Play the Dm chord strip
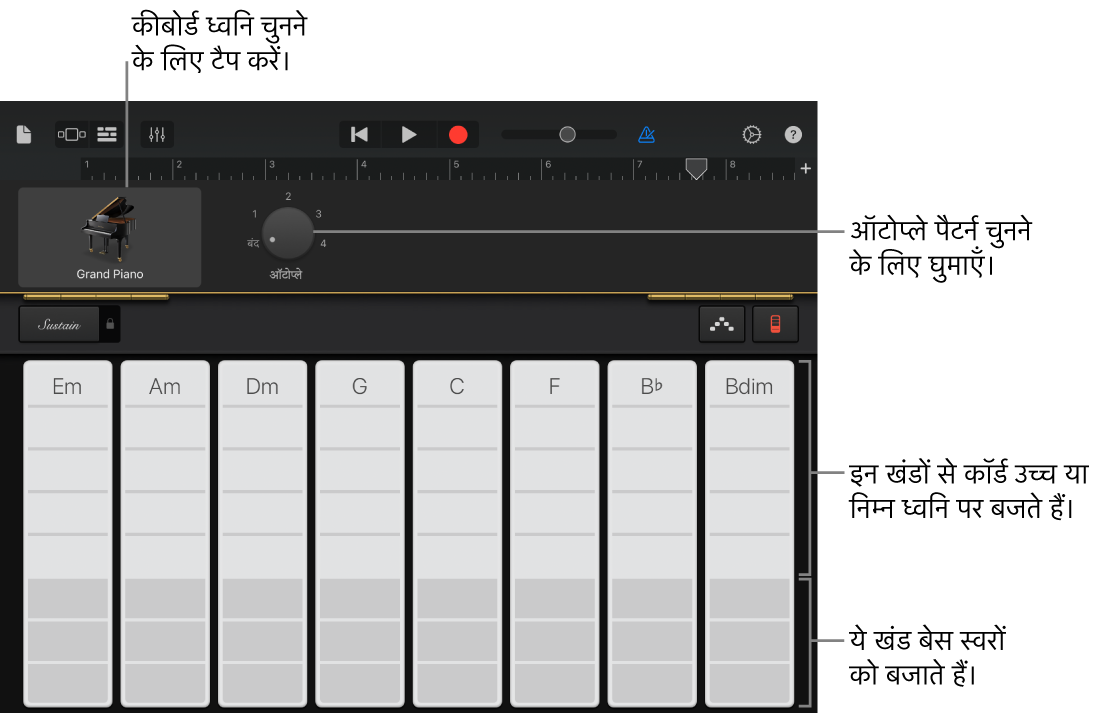This screenshot has height=713, width=1099. [x=262, y=533]
